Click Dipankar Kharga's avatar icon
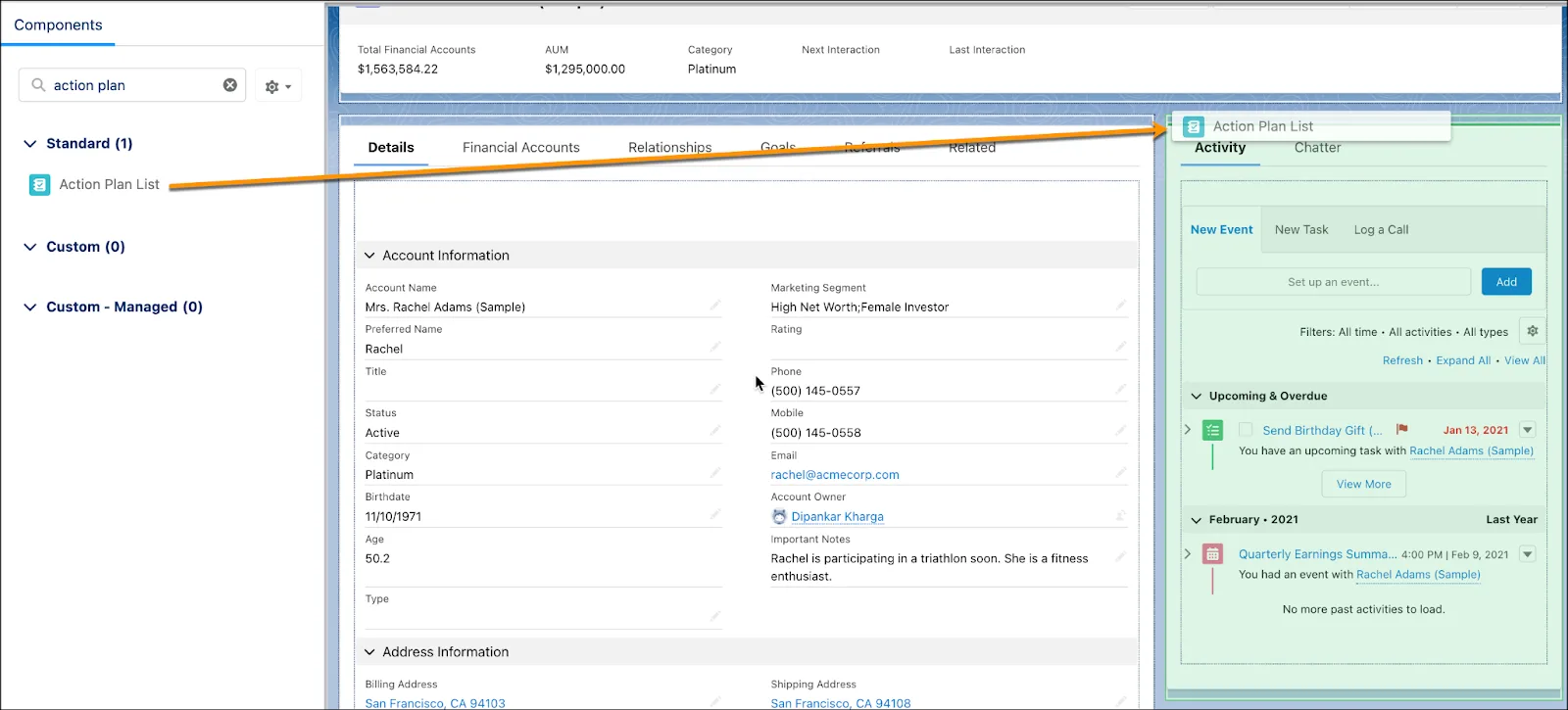 [779, 516]
